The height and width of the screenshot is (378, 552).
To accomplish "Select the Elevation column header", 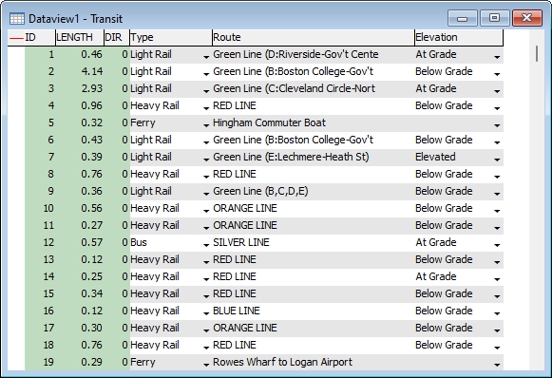I will 459,37.
